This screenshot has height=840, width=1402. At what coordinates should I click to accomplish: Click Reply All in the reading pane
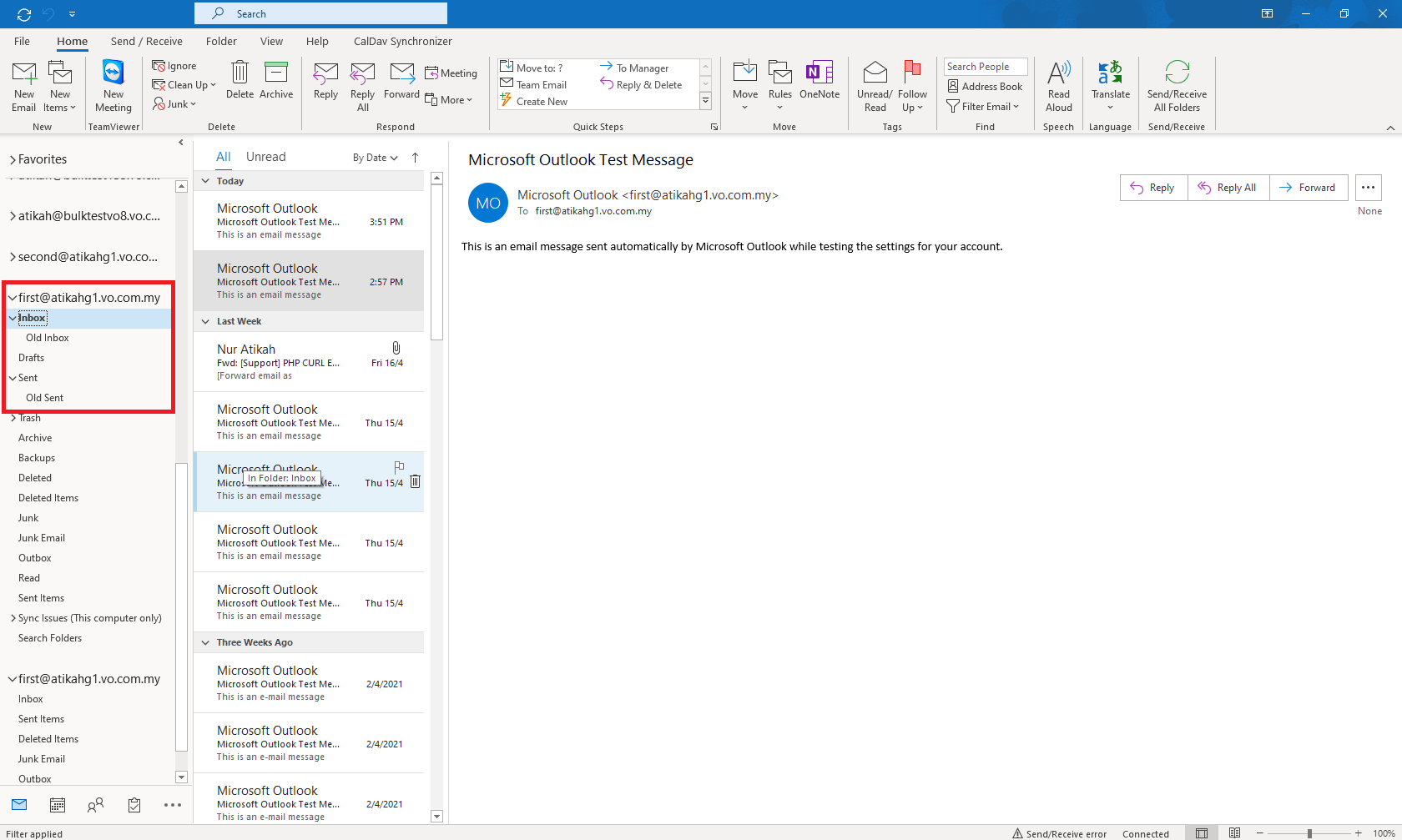(x=1228, y=188)
